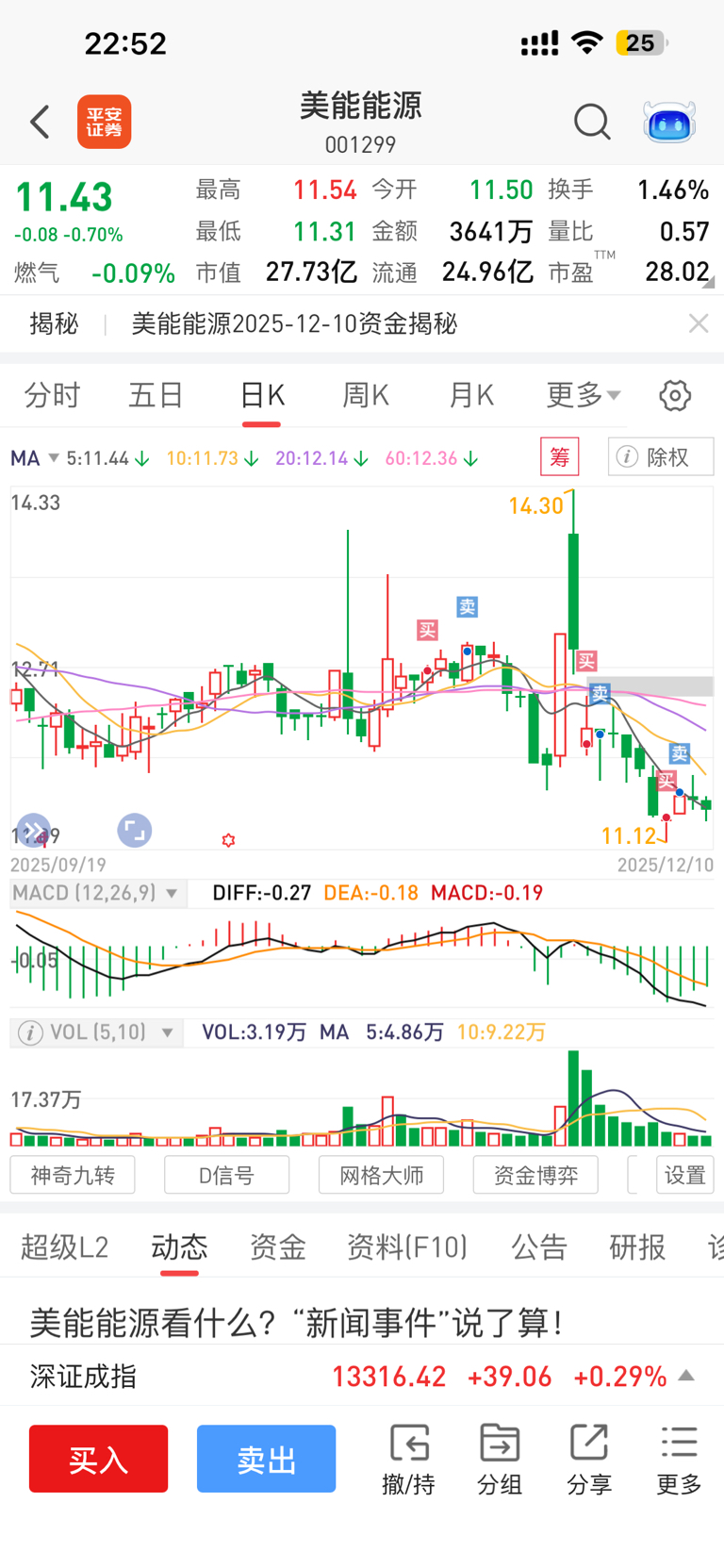The height and width of the screenshot is (1568, 724).
Task: Tap the red 筹 chip distribution icon
Action: 560,457
